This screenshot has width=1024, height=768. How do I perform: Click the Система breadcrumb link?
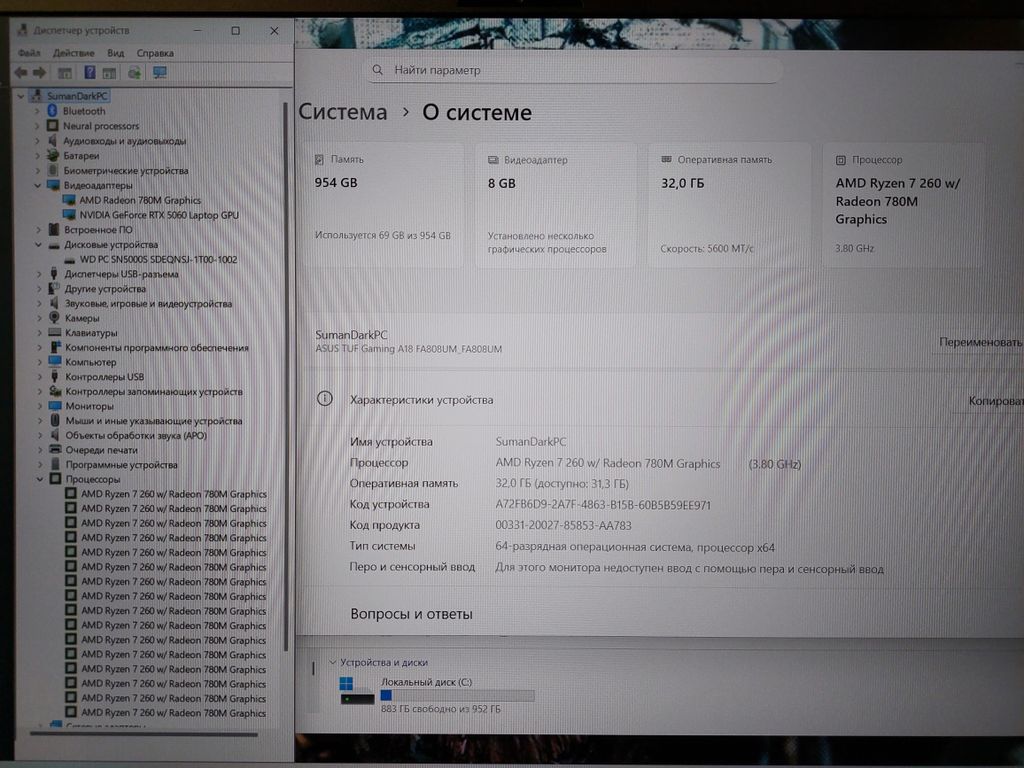click(x=343, y=113)
